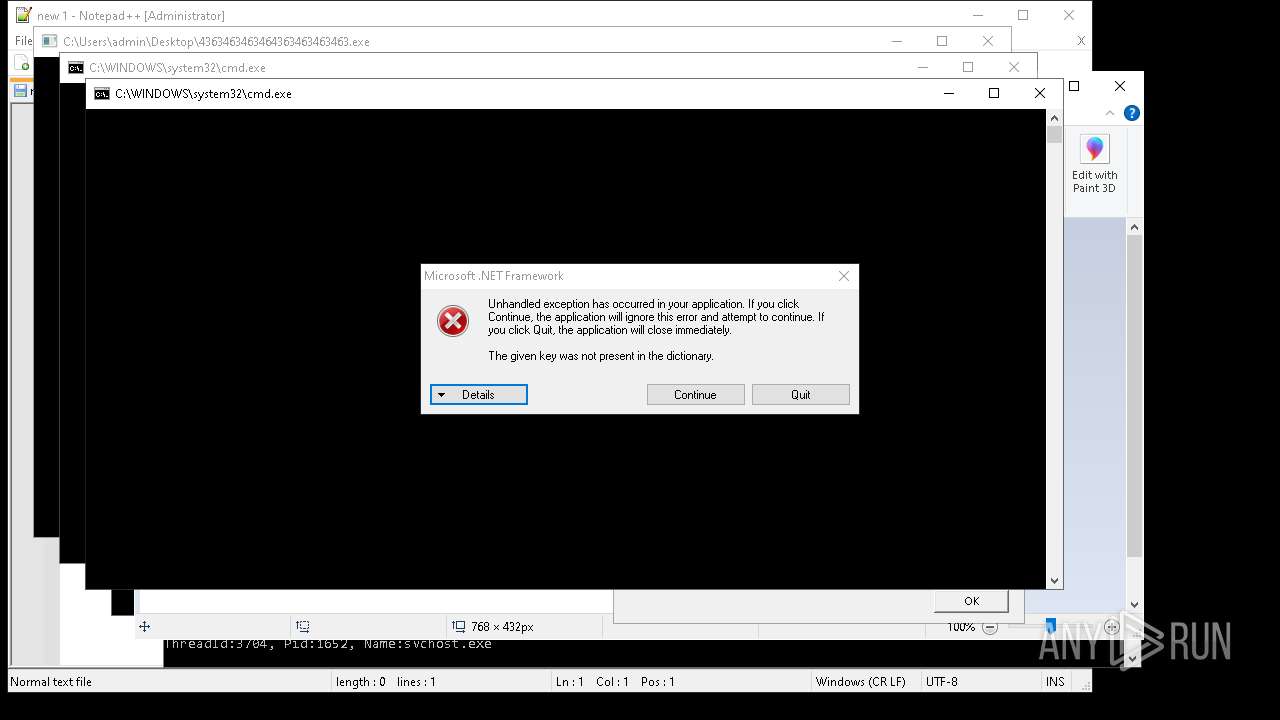Close the Notepad++ window
The image size is (1280, 720).
(x=1069, y=15)
